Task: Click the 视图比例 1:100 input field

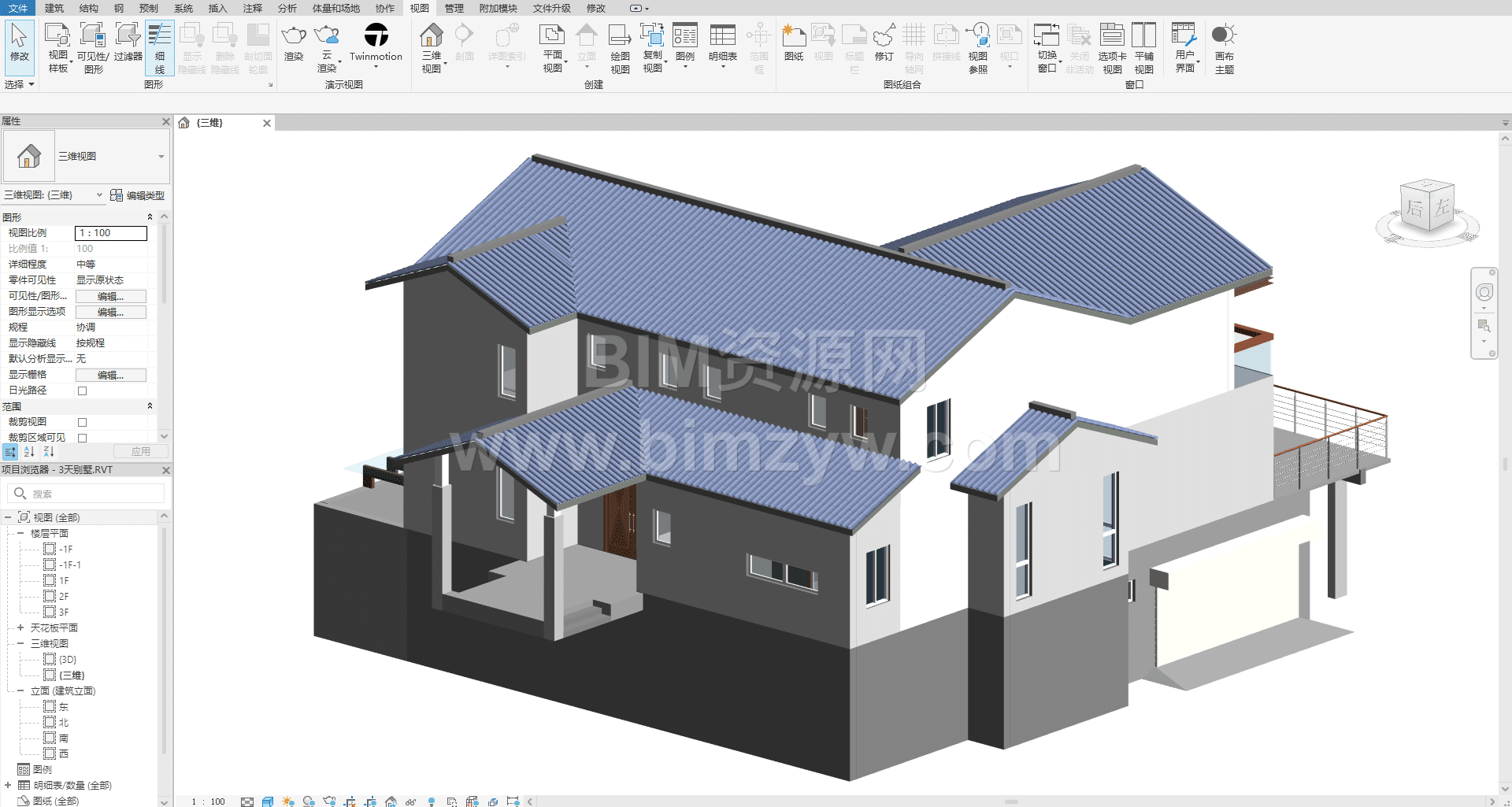Action: point(110,233)
